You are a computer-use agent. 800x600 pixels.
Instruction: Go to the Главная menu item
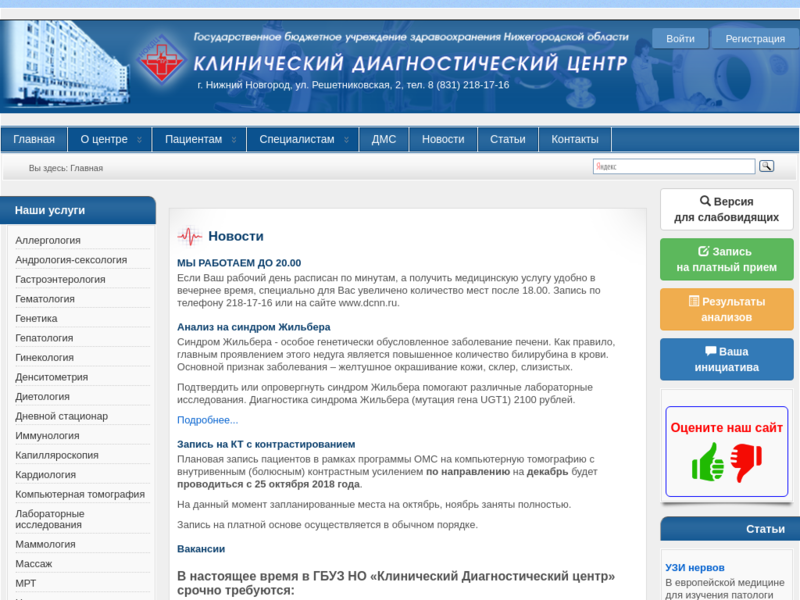click(x=34, y=139)
